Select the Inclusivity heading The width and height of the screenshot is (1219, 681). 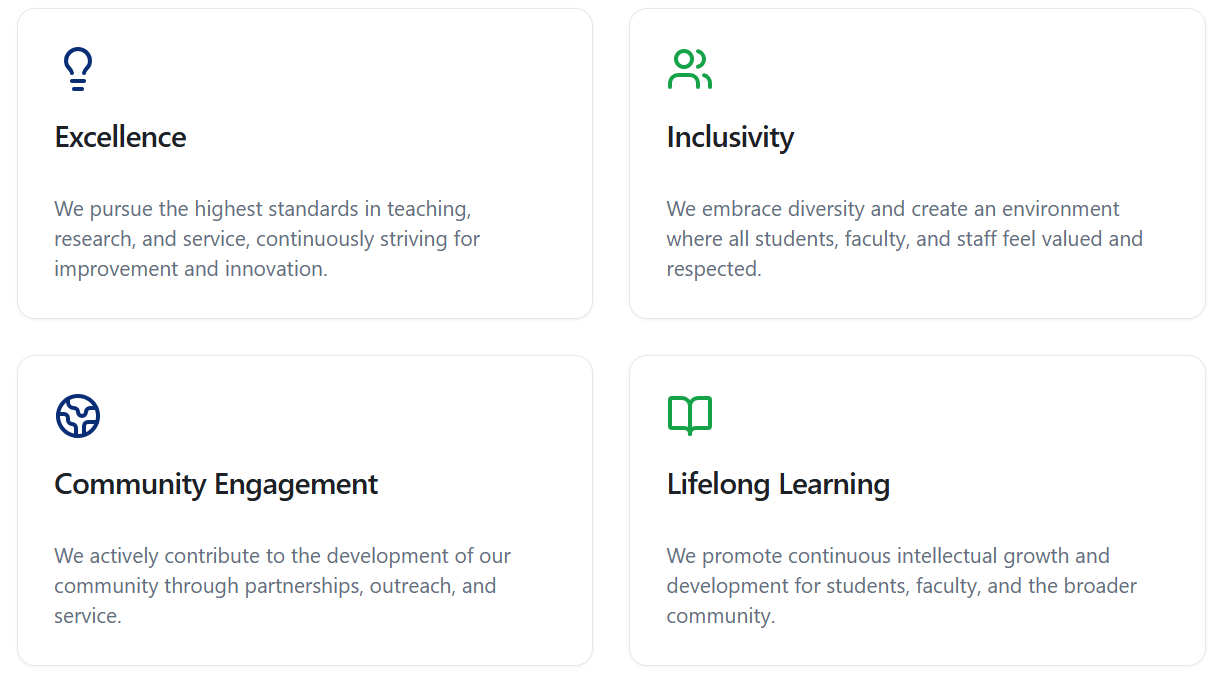(x=730, y=137)
